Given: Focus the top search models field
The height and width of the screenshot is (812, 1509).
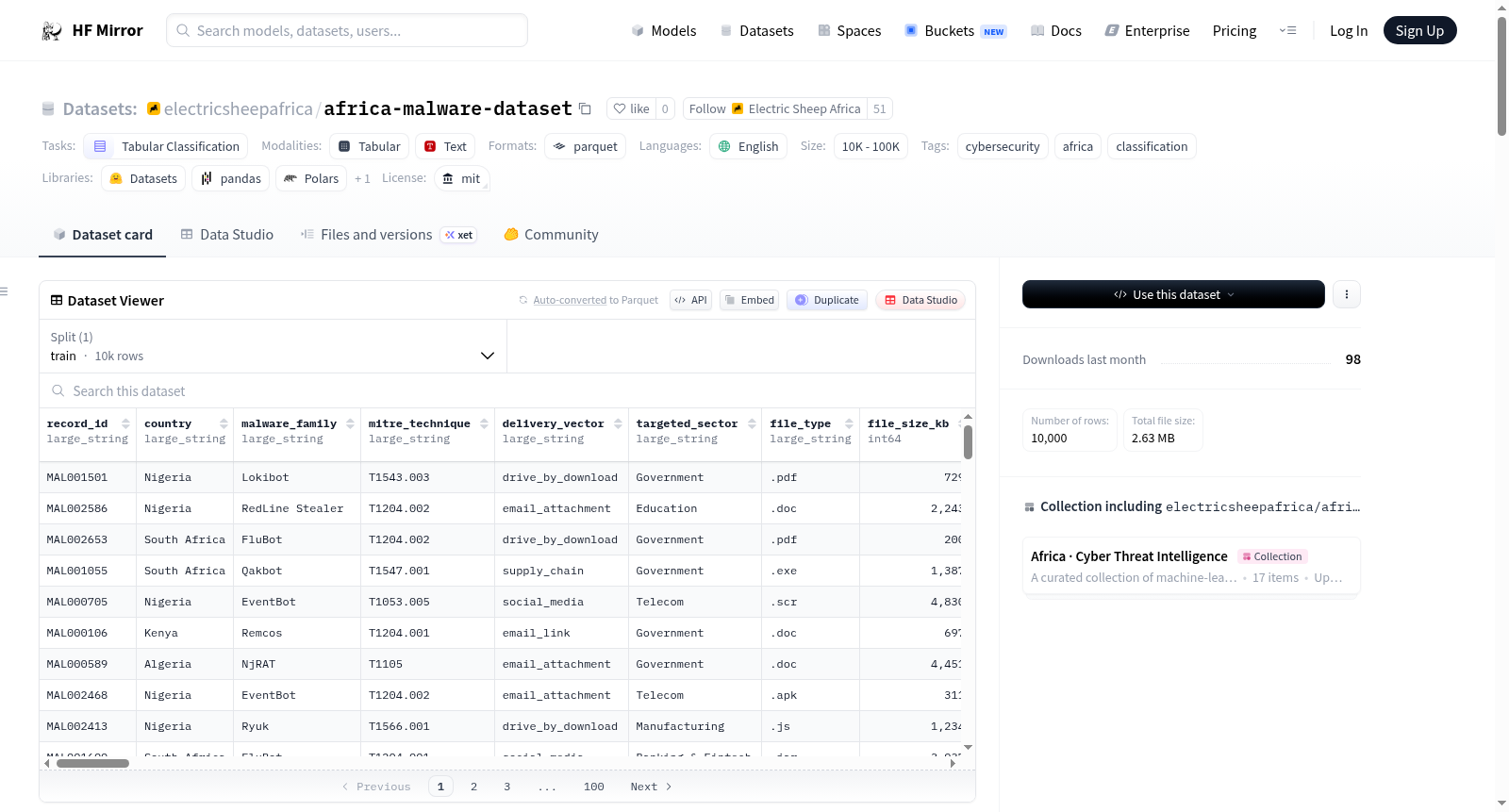Looking at the screenshot, I should click(347, 30).
